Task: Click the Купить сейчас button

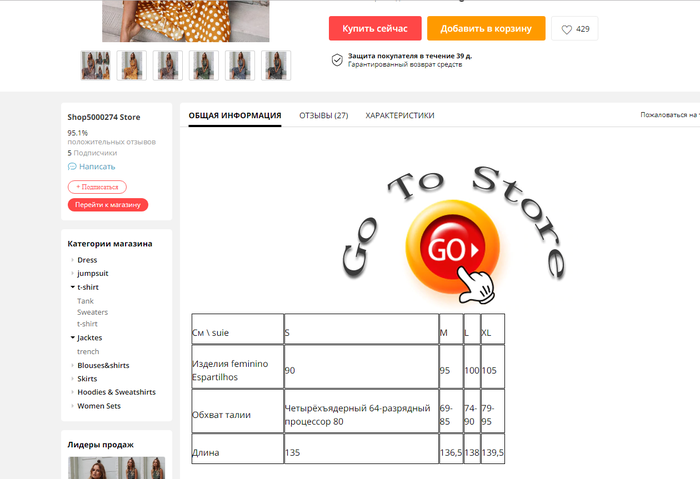Action: pyautogui.click(x=375, y=29)
